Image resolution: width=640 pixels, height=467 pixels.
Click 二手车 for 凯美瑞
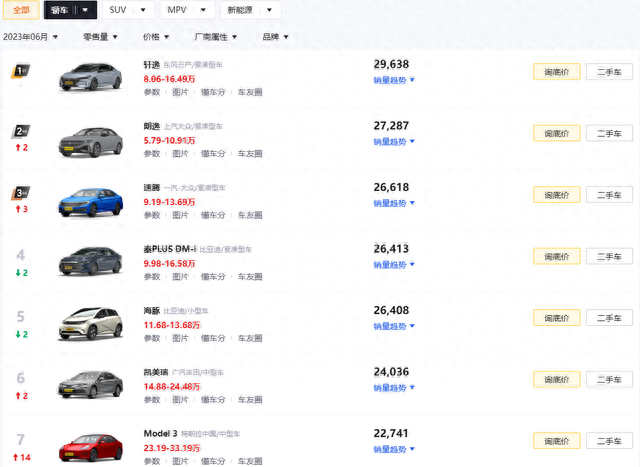tap(609, 379)
